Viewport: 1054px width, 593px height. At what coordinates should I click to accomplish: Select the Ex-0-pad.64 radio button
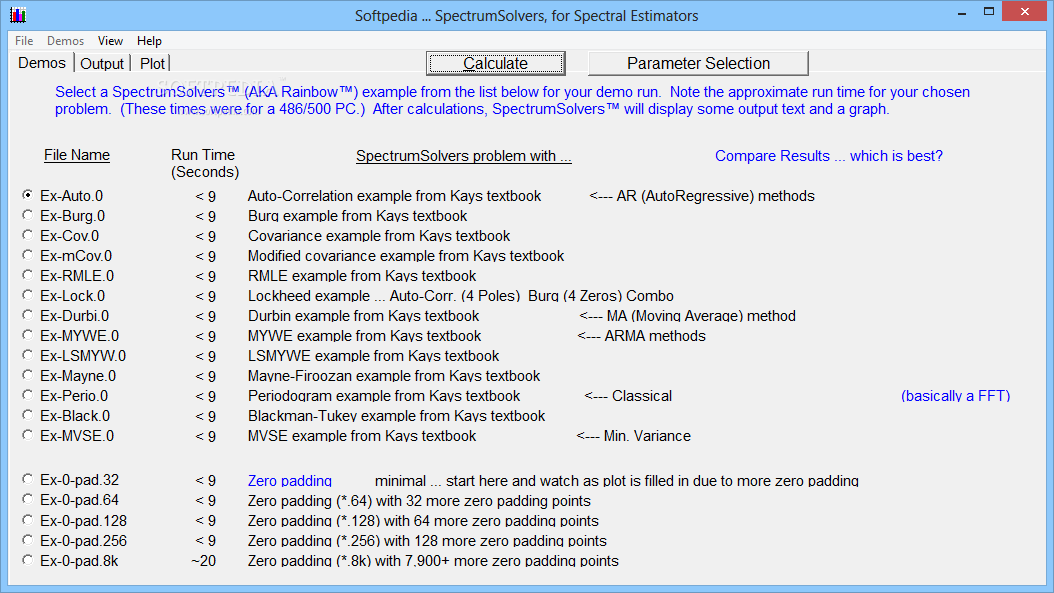point(28,500)
